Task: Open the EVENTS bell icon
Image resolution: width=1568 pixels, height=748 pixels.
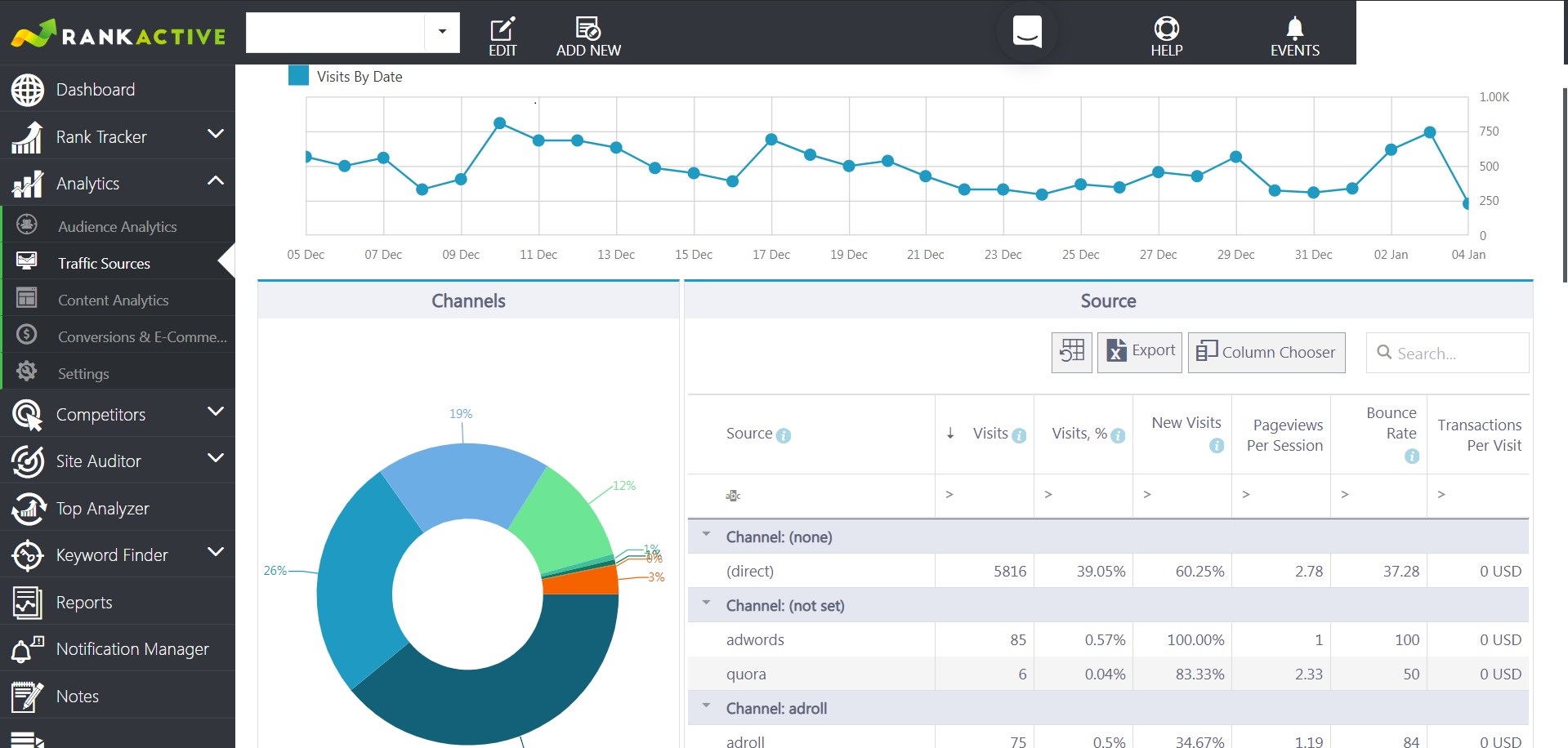Action: [x=1294, y=29]
